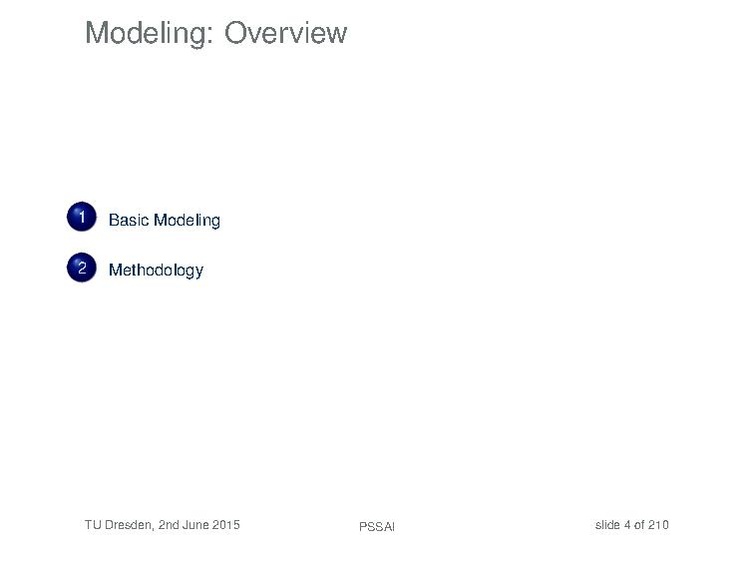
Task: Click the 'slide 4 of 210' indicator
Action: [x=631, y=525]
